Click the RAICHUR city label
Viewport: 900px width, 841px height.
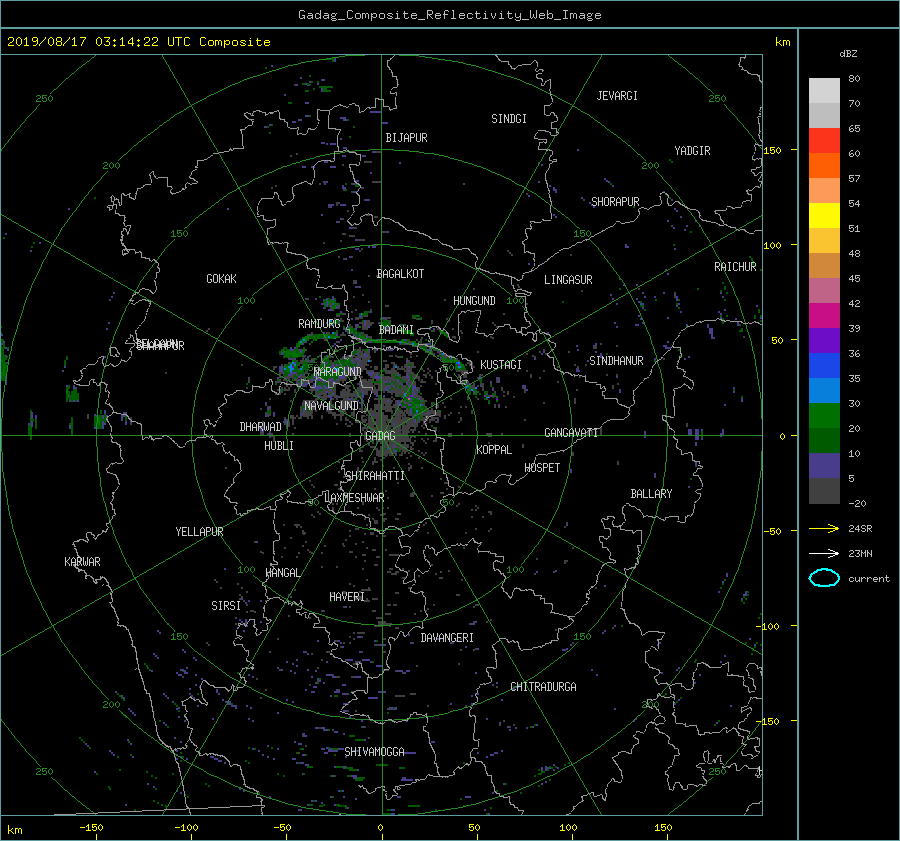(735, 267)
